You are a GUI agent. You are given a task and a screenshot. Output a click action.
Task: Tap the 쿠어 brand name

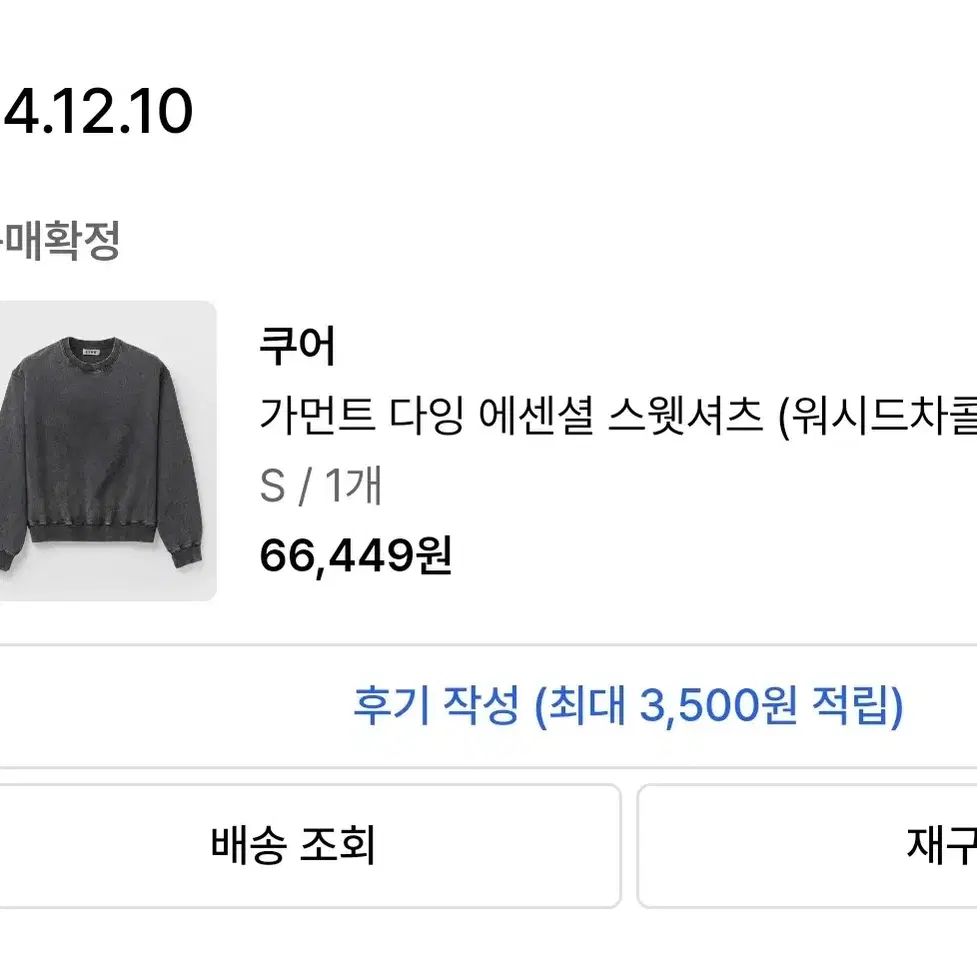[298, 346]
